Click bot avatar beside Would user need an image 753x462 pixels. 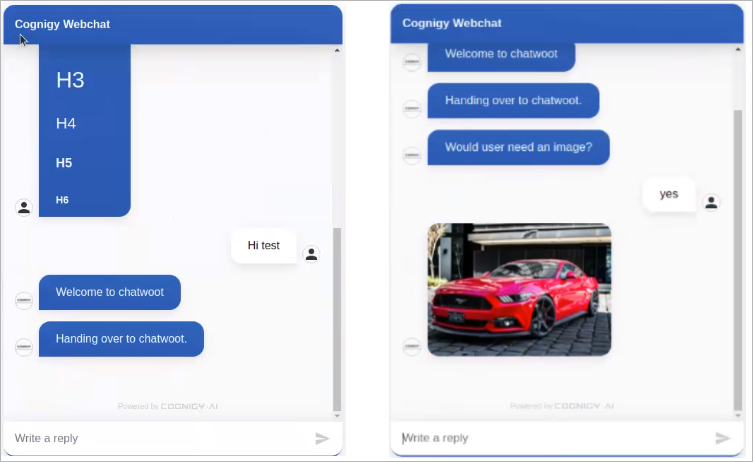point(412,155)
